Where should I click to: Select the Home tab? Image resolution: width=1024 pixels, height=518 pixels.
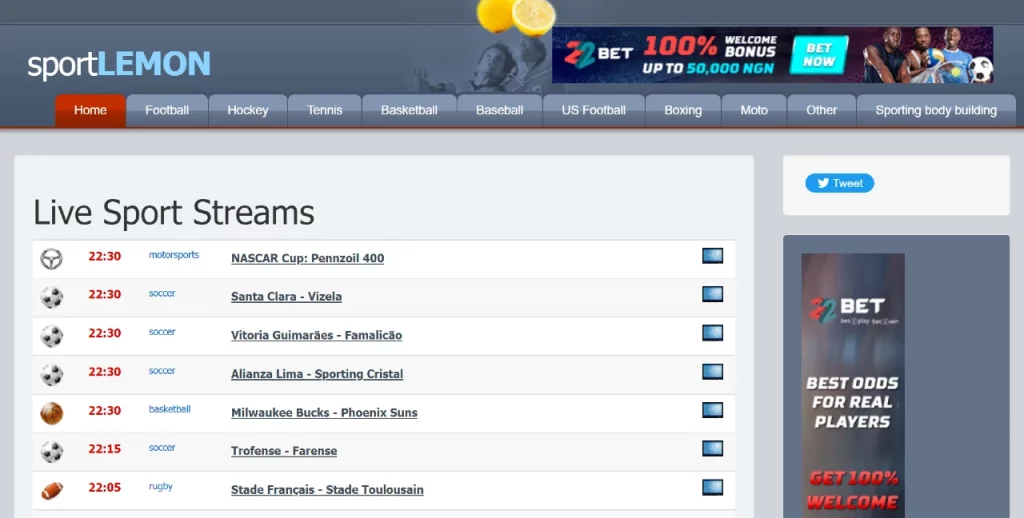pos(90,110)
